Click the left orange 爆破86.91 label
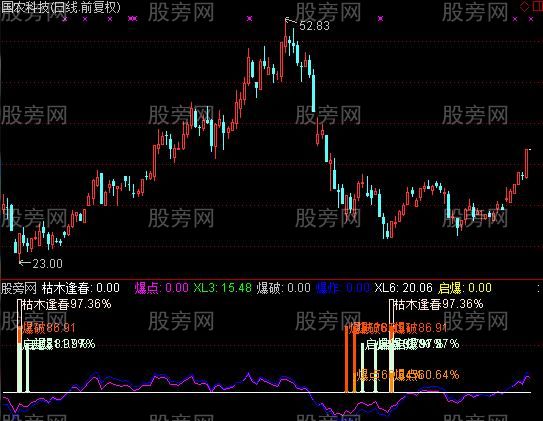This screenshot has height=421, width=543. (49, 328)
